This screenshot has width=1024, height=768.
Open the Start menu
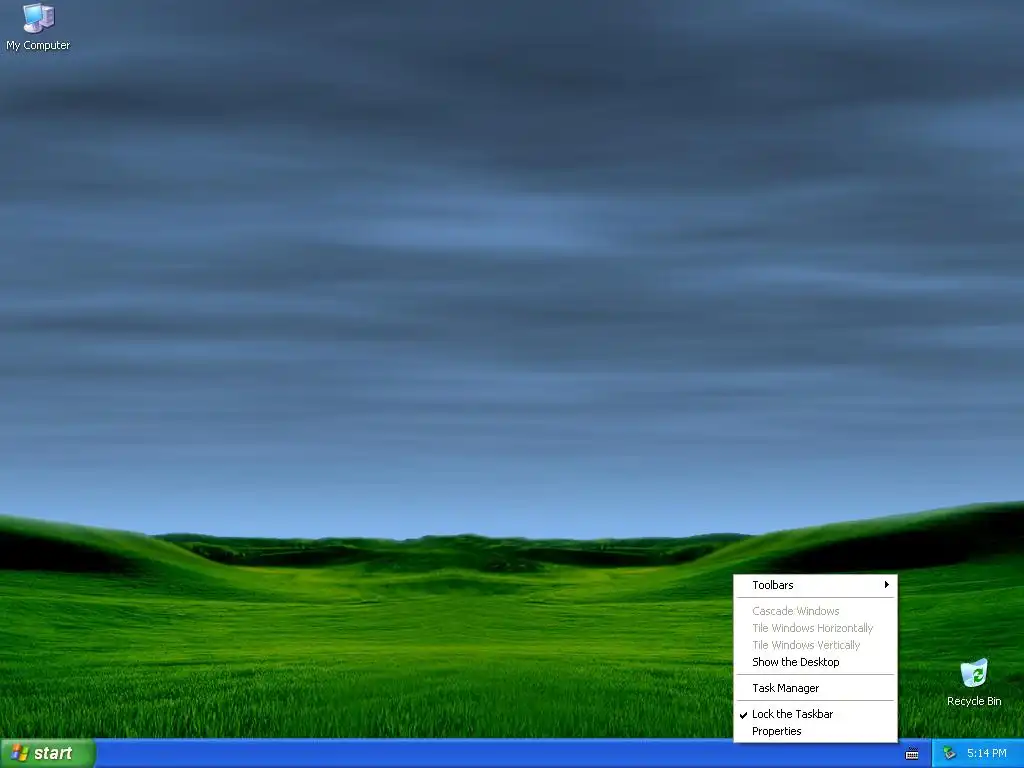pos(48,753)
